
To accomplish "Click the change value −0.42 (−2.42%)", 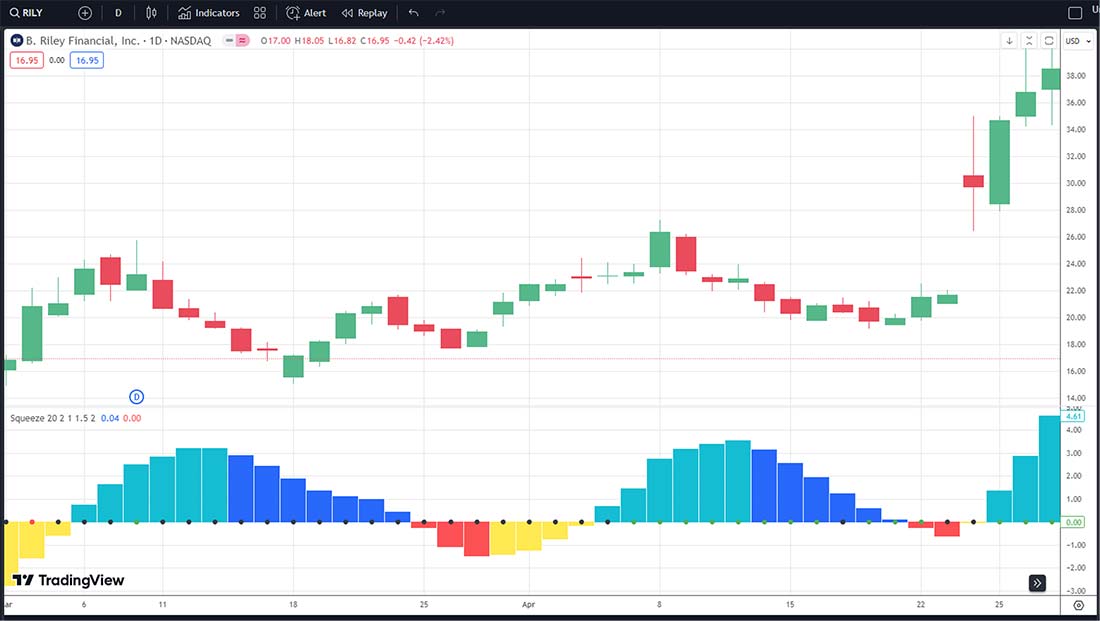I will point(424,41).
